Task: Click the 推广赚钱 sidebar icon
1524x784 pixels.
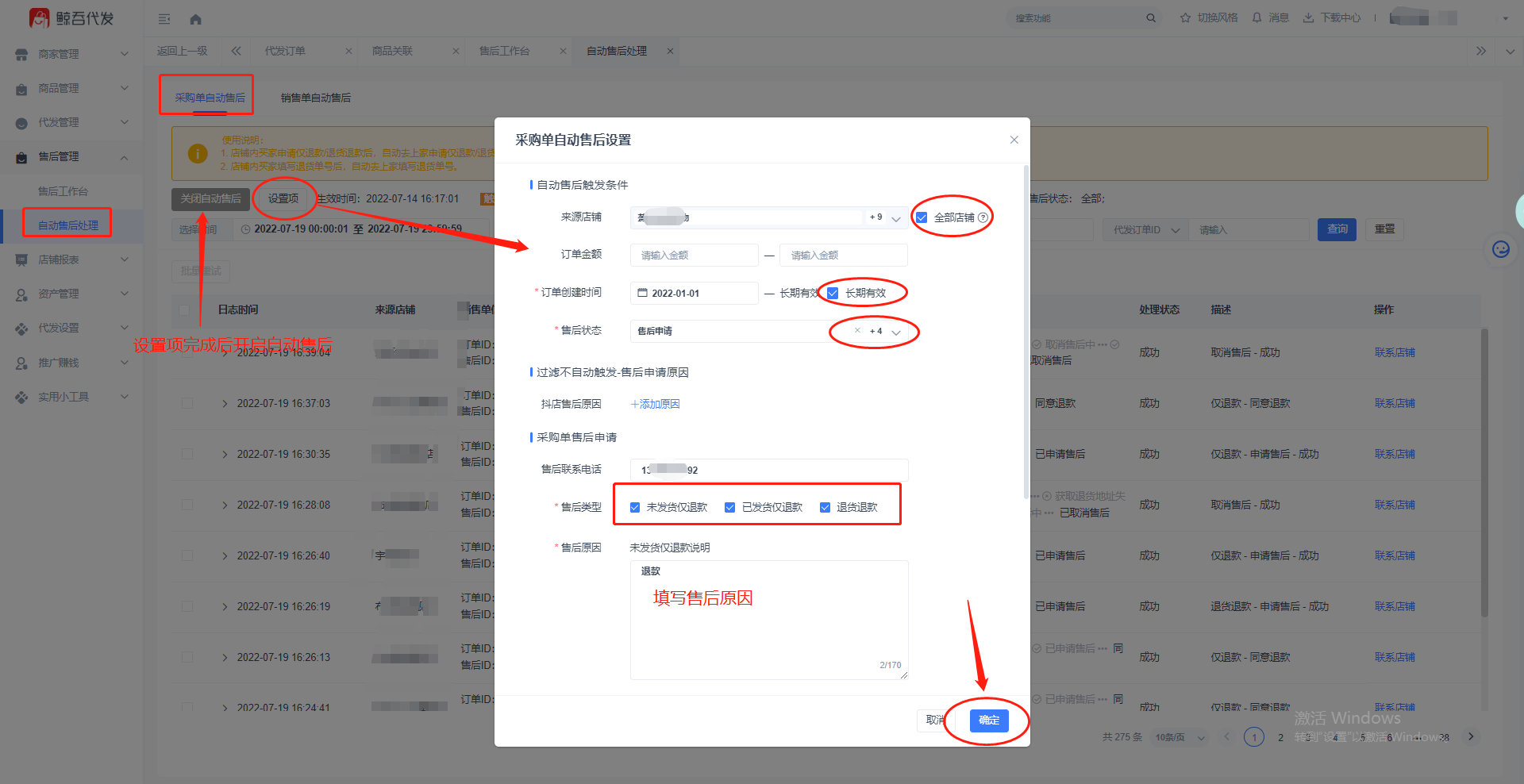Action: (21, 363)
